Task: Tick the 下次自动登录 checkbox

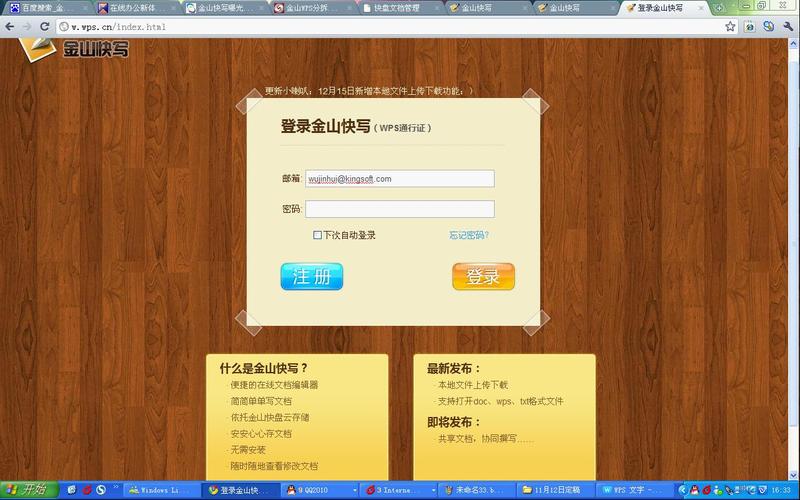Action: tap(317, 235)
